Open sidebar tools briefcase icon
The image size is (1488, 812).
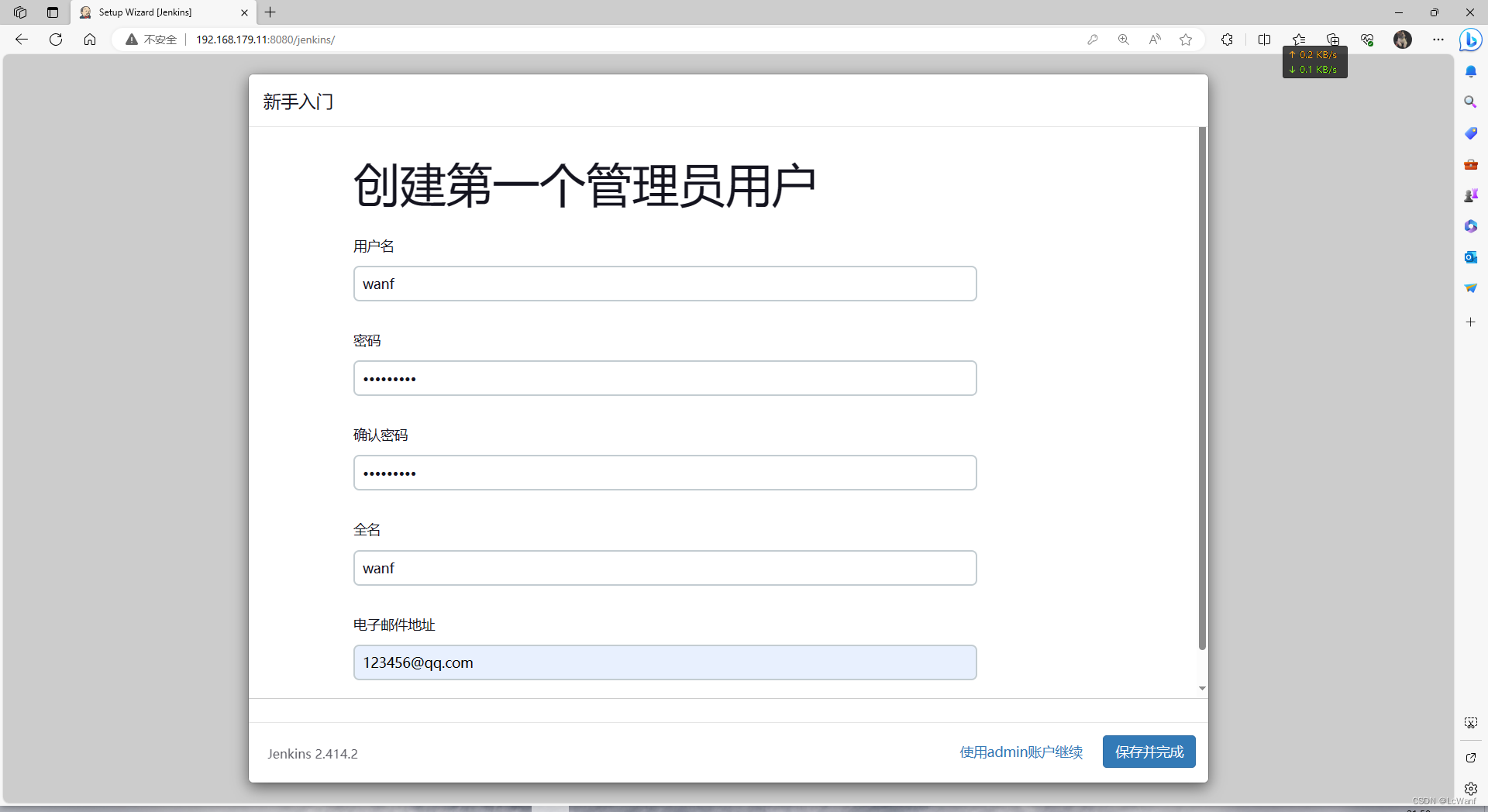pos(1470,164)
